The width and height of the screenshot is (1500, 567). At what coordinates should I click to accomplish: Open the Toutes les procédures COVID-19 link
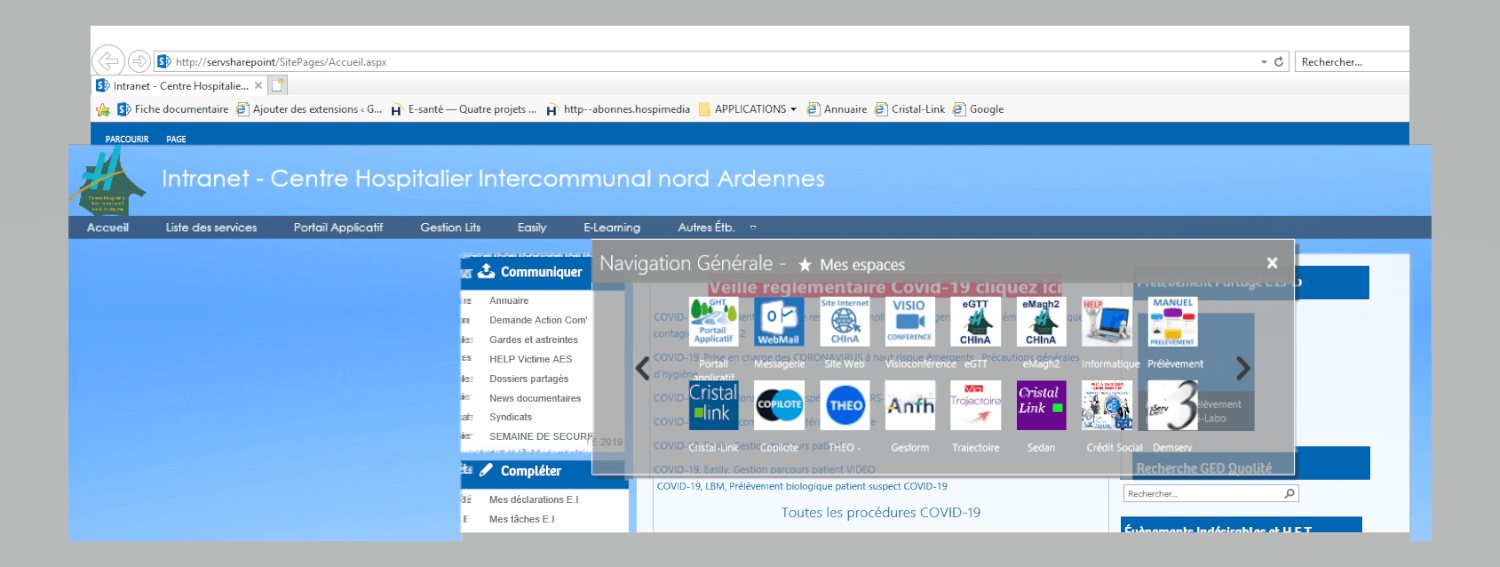(x=880, y=513)
